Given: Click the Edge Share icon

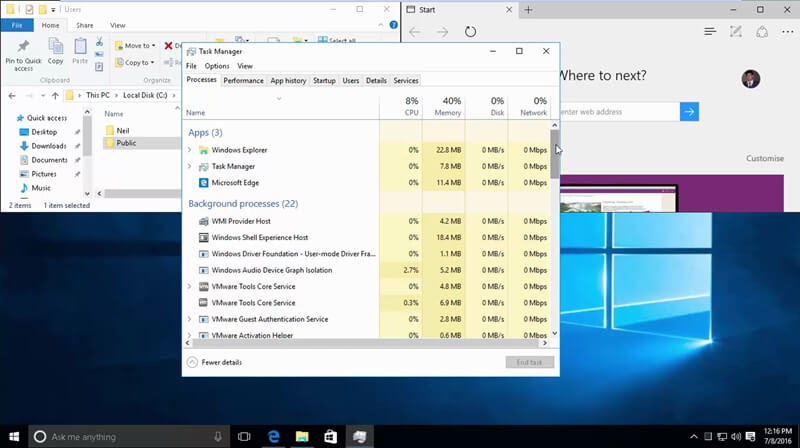Looking at the screenshot, I should coord(762,32).
